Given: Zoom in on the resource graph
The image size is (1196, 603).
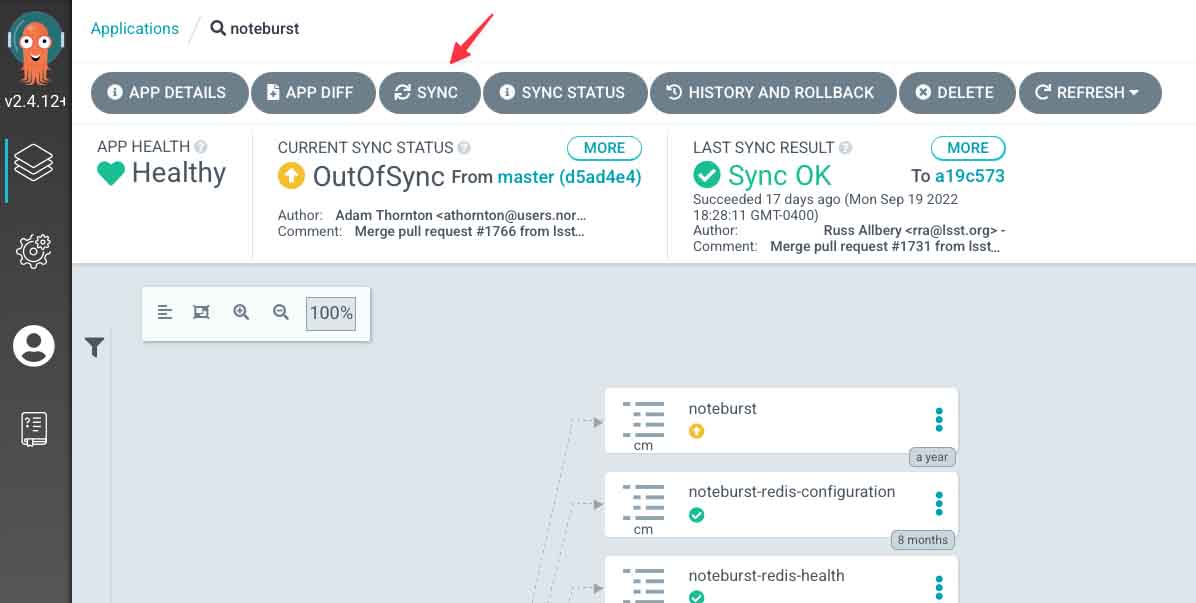Looking at the screenshot, I should [x=241, y=312].
